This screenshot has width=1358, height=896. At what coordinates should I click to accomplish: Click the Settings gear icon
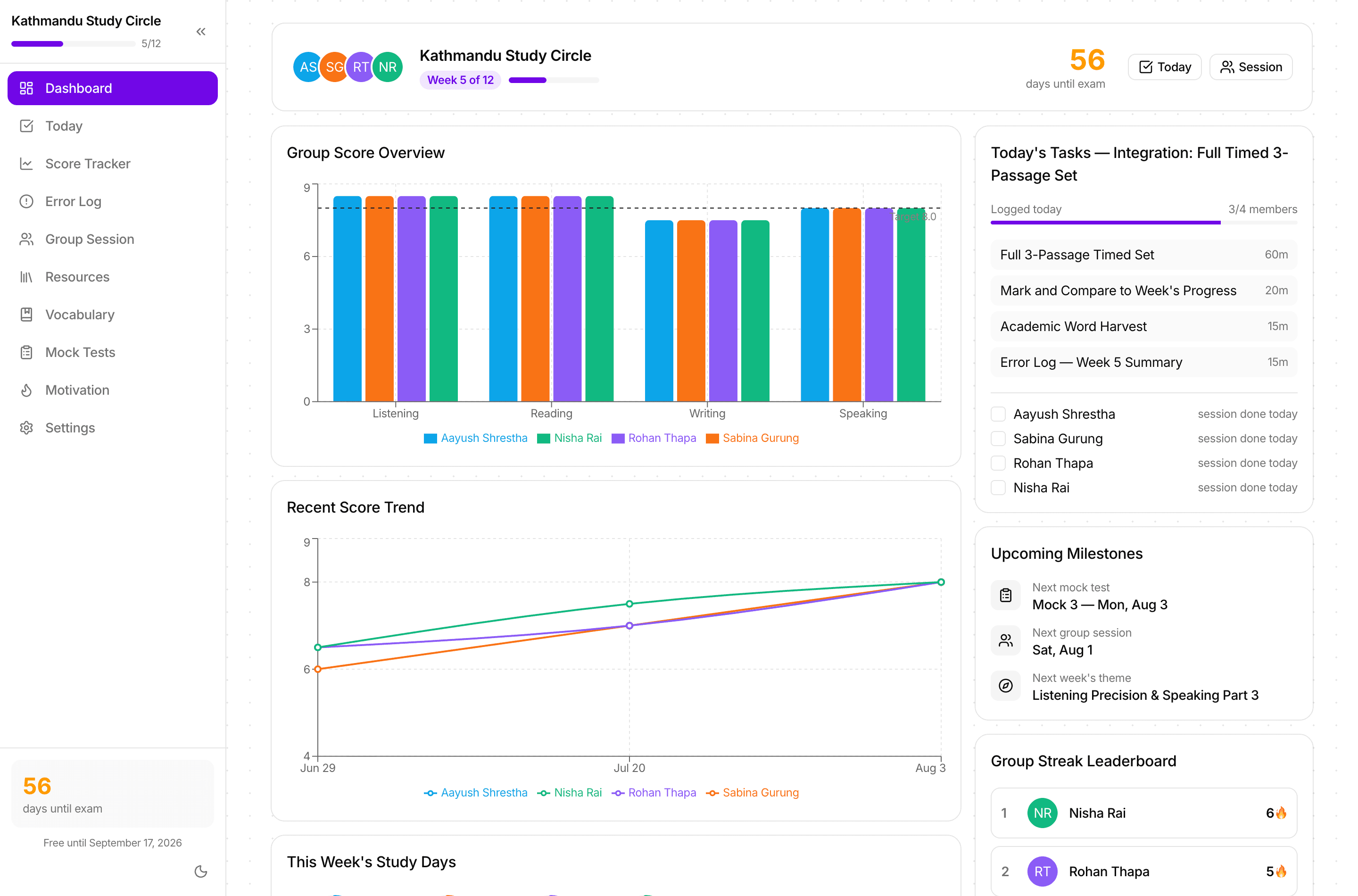click(x=26, y=427)
